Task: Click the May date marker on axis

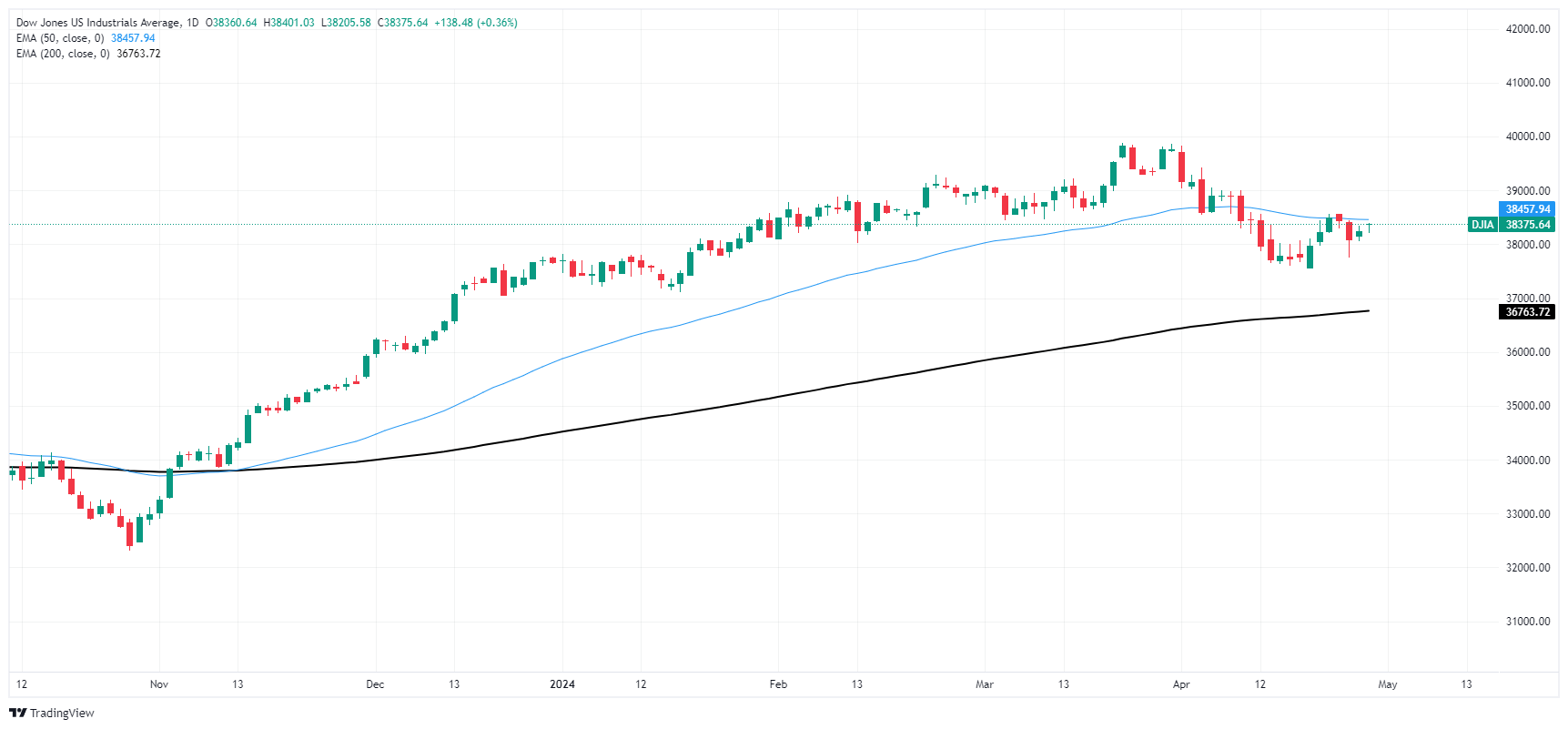Action: click(x=1388, y=684)
